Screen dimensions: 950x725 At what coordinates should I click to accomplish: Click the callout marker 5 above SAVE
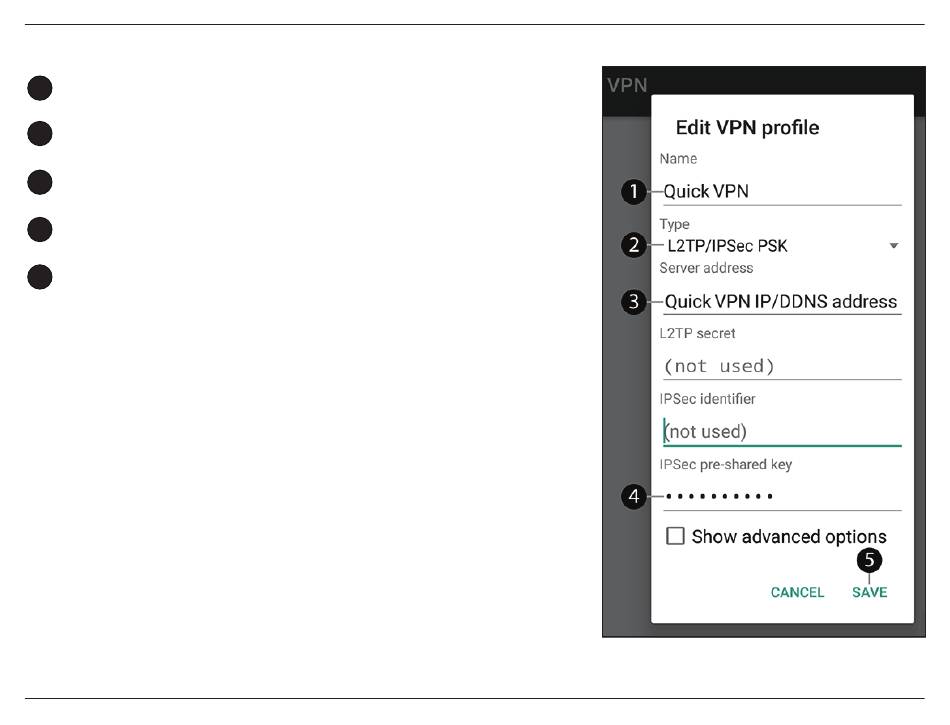click(869, 560)
